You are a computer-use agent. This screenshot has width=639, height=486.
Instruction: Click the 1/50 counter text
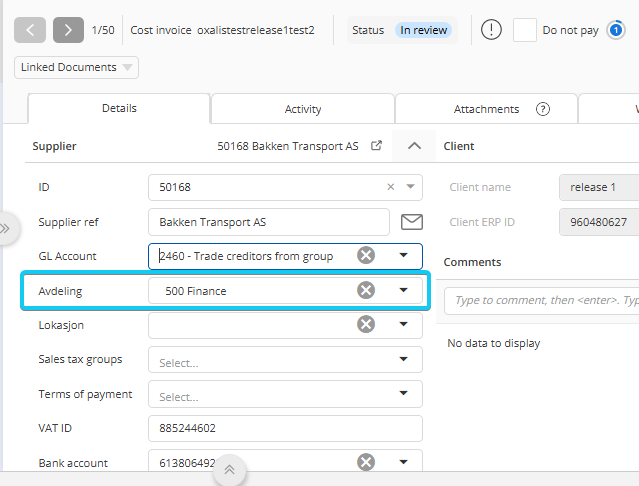(x=103, y=30)
